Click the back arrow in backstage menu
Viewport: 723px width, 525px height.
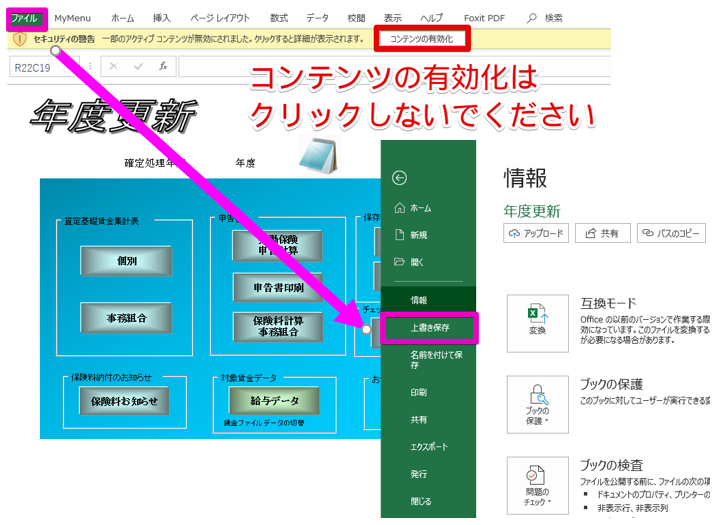pyautogui.click(x=400, y=178)
